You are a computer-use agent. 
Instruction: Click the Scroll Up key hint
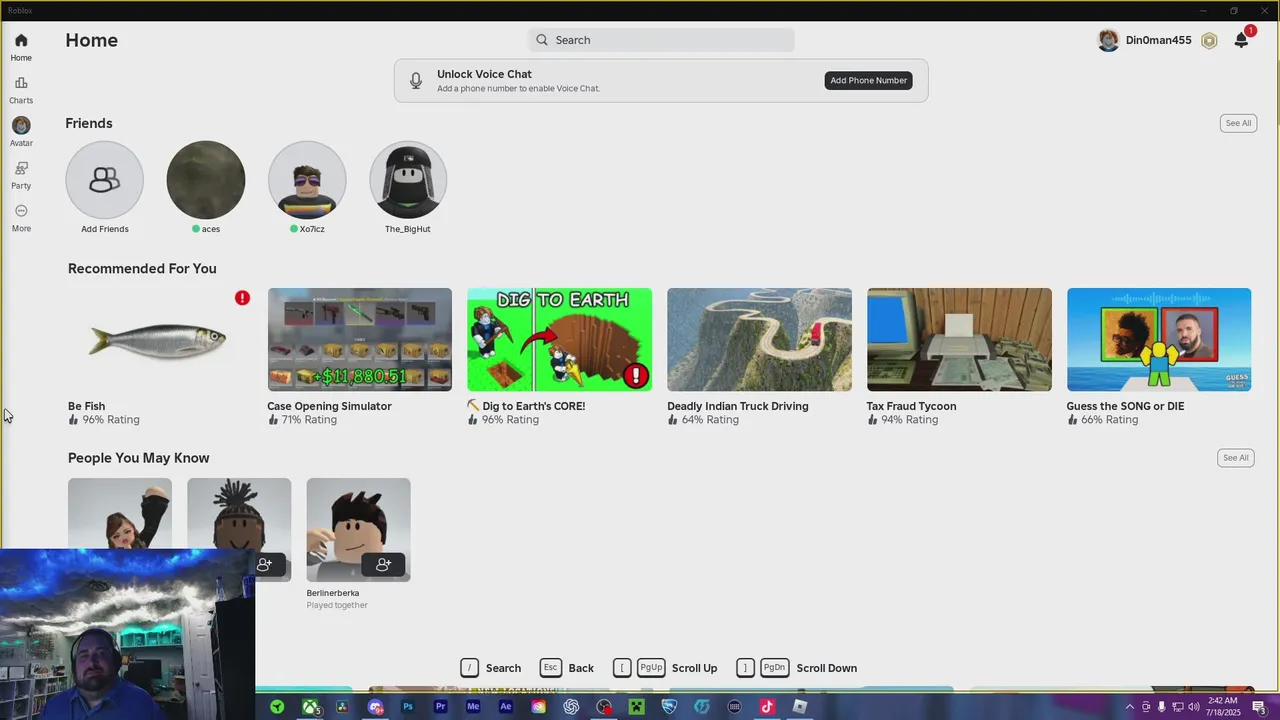click(x=665, y=668)
